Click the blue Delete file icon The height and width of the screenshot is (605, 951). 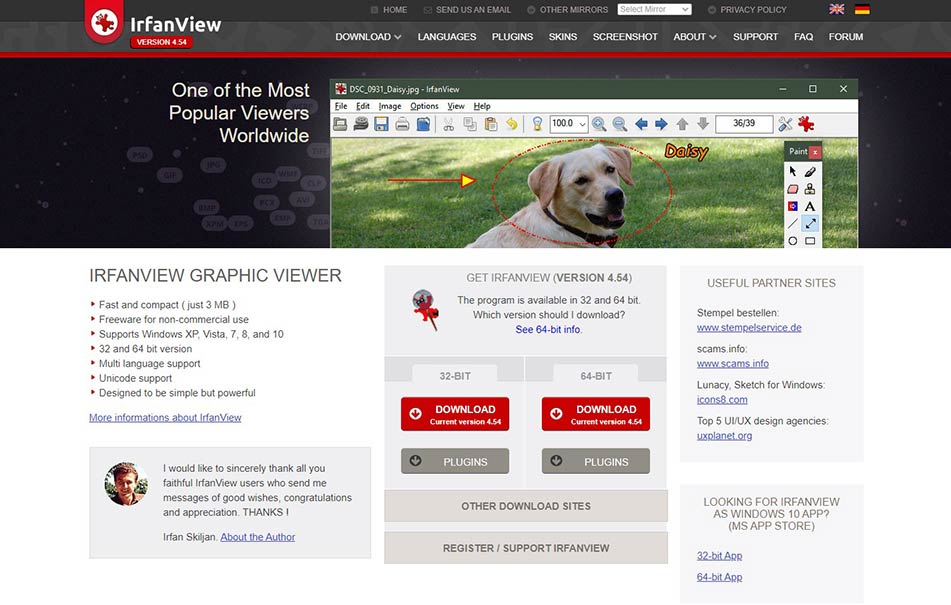coord(423,124)
